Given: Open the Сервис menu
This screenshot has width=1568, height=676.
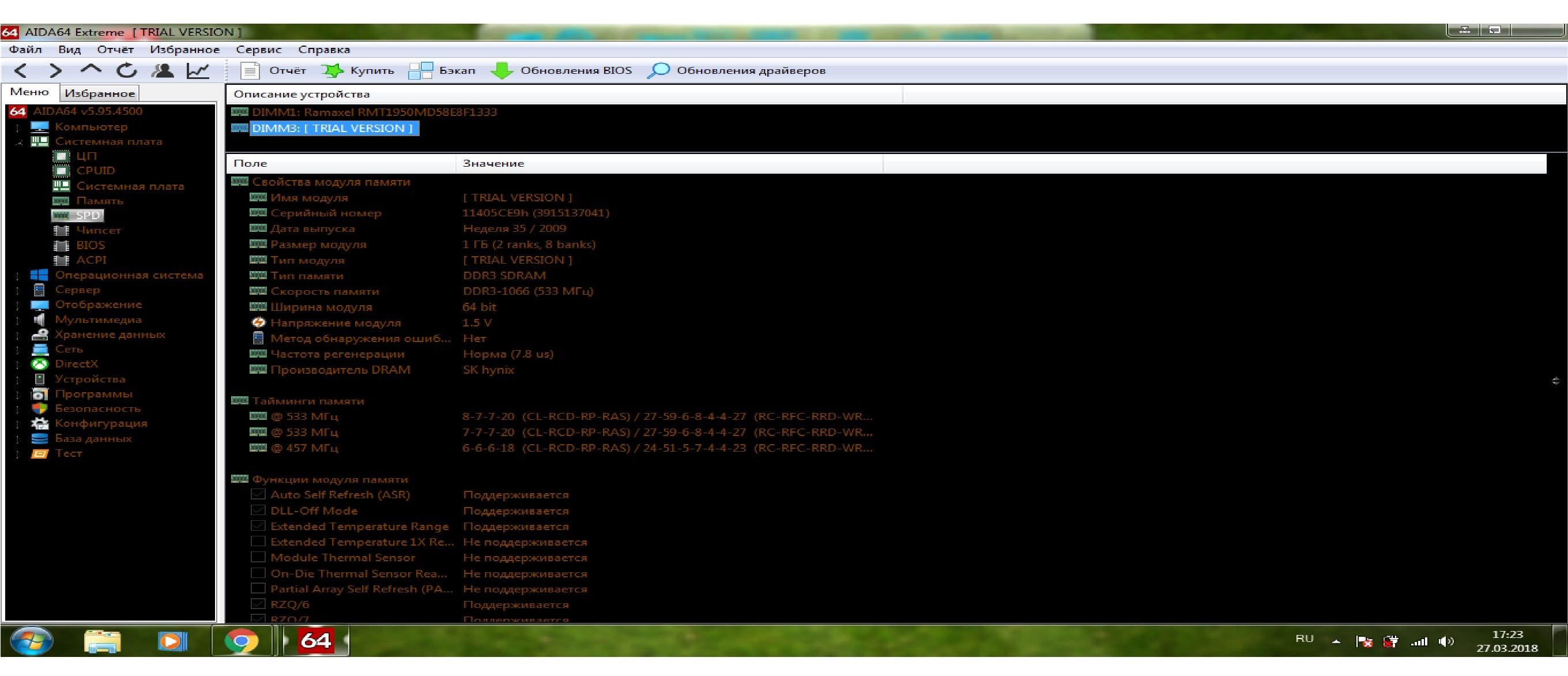Looking at the screenshot, I should click(259, 50).
